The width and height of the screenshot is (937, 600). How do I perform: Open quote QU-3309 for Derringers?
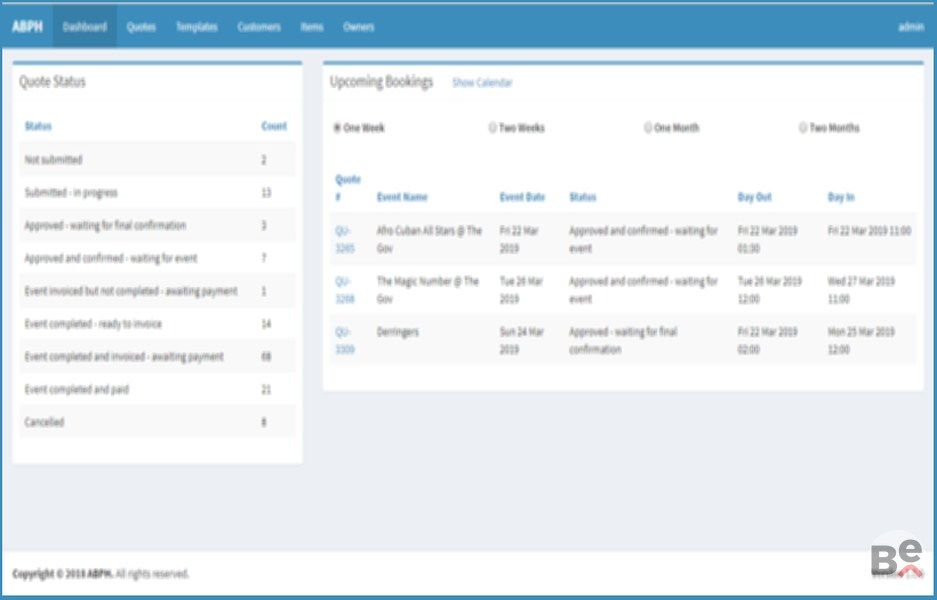[344, 340]
